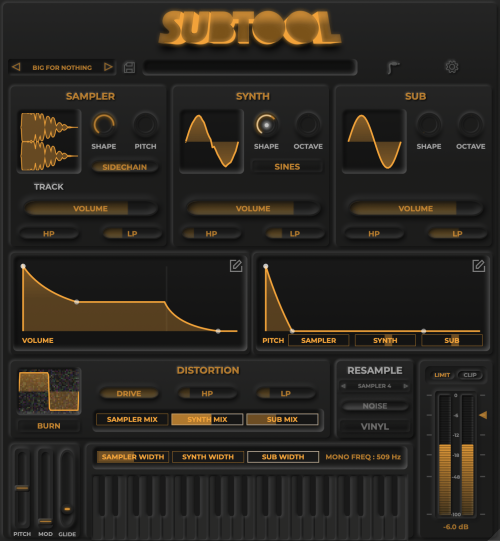The height and width of the screenshot is (541, 500).
Task: Click the -6.0 dB output value
Action: (x=455, y=527)
